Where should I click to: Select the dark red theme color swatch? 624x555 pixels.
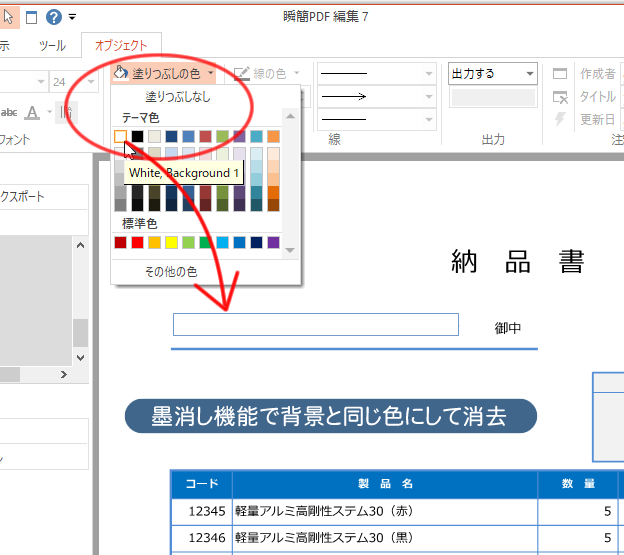click(x=205, y=136)
